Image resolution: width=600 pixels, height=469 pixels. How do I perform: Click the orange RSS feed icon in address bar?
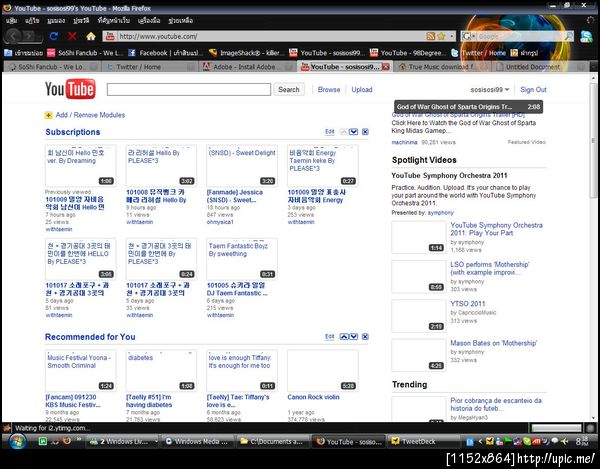point(430,36)
